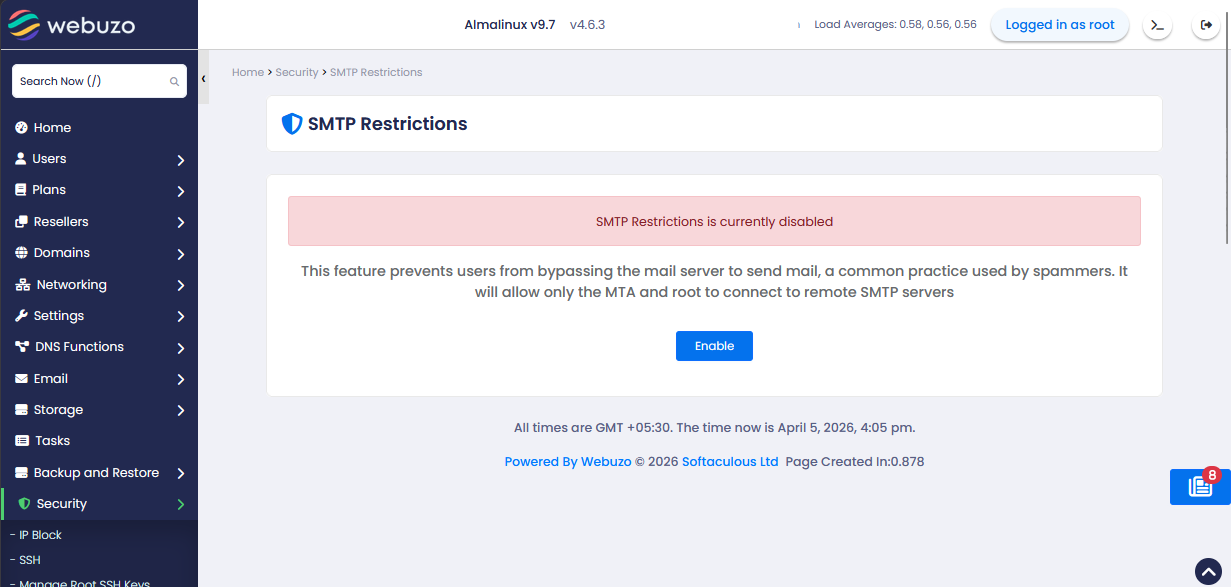Enable SMTP Restrictions

[x=714, y=346]
